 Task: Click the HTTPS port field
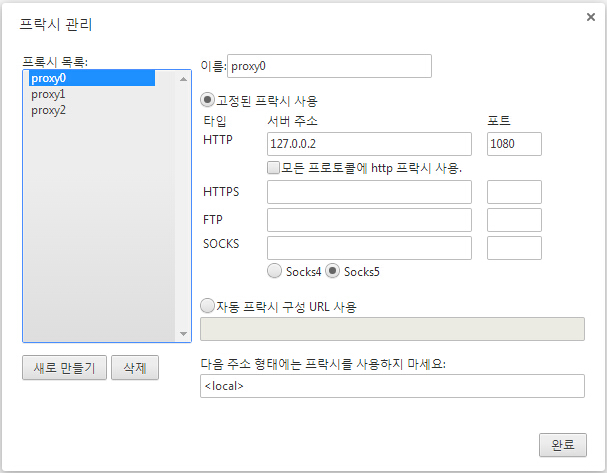click(513, 192)
